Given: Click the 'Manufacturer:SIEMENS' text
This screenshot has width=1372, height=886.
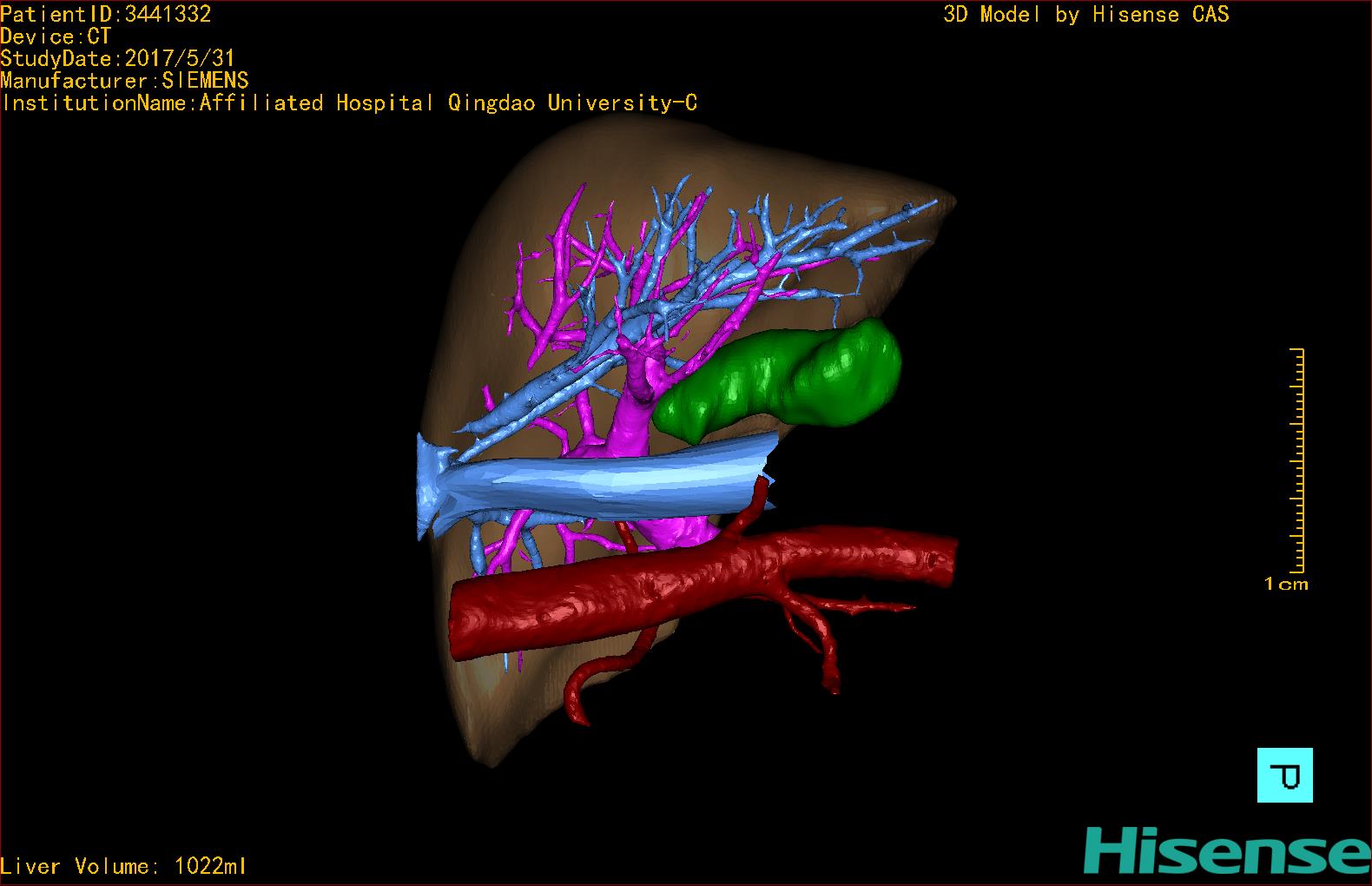Looking at the screenshot, I should pyautogui.click(x=124, y=81).
